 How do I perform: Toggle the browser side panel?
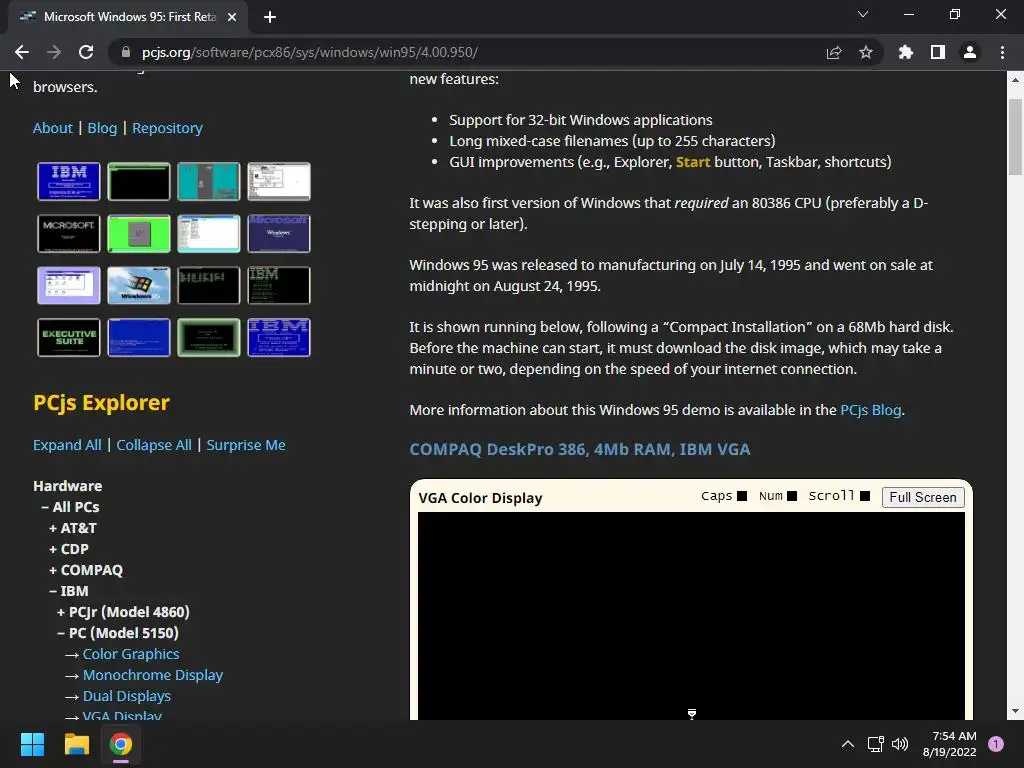(938, 52)
